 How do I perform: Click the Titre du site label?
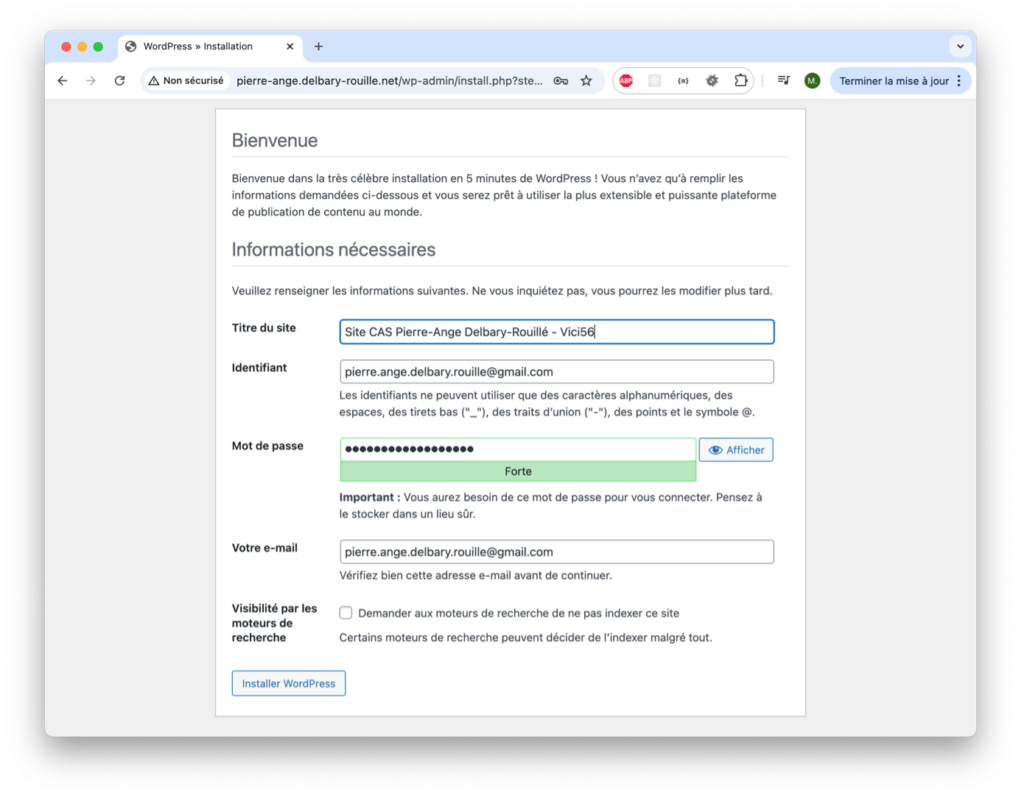[x=264, y=328]
